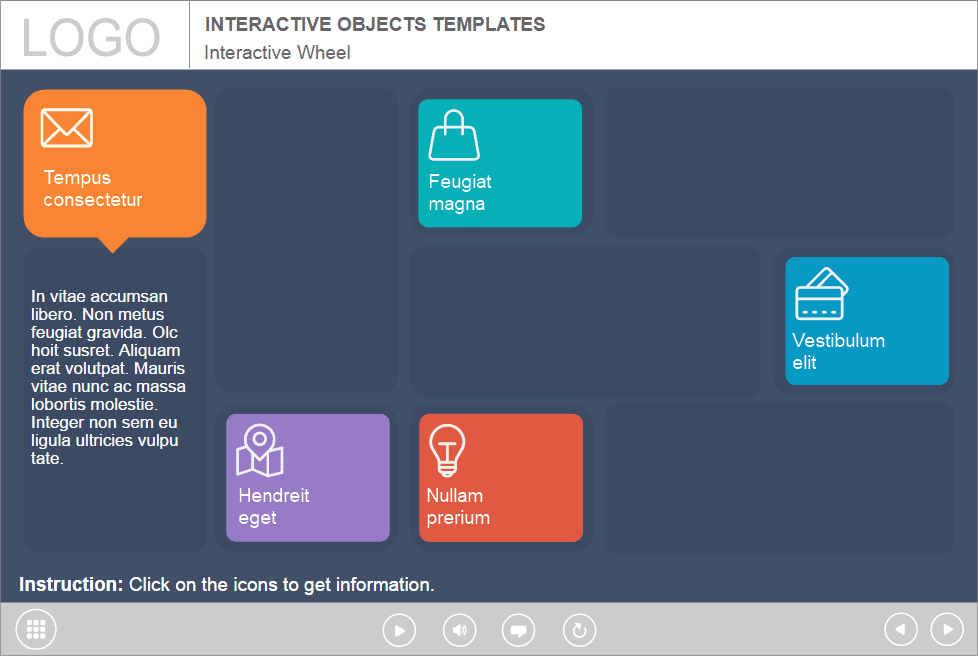Open the Hendreit eget text label
Viewport: 978px width, 656px height.
point(273,507)
